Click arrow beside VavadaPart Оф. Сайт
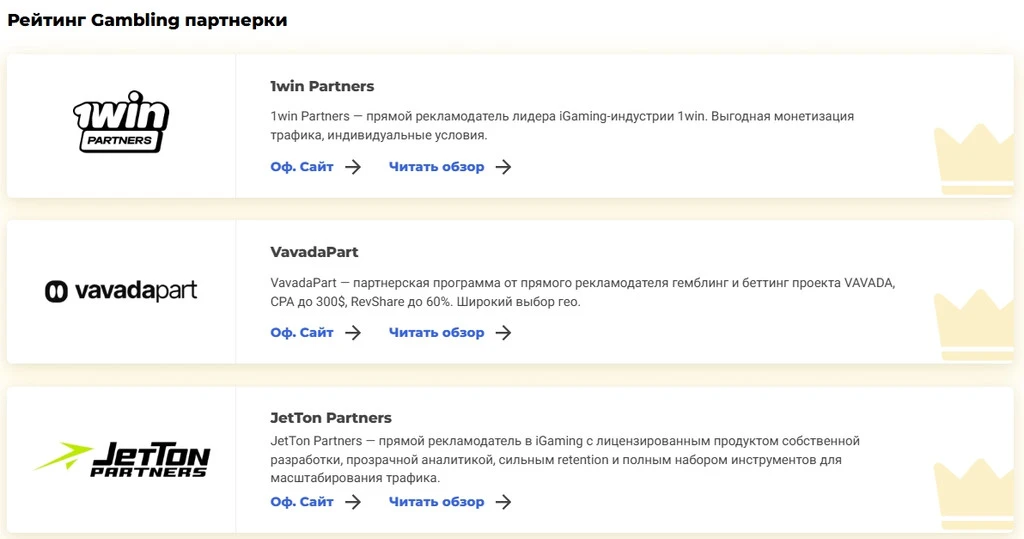 coord(353,333)
